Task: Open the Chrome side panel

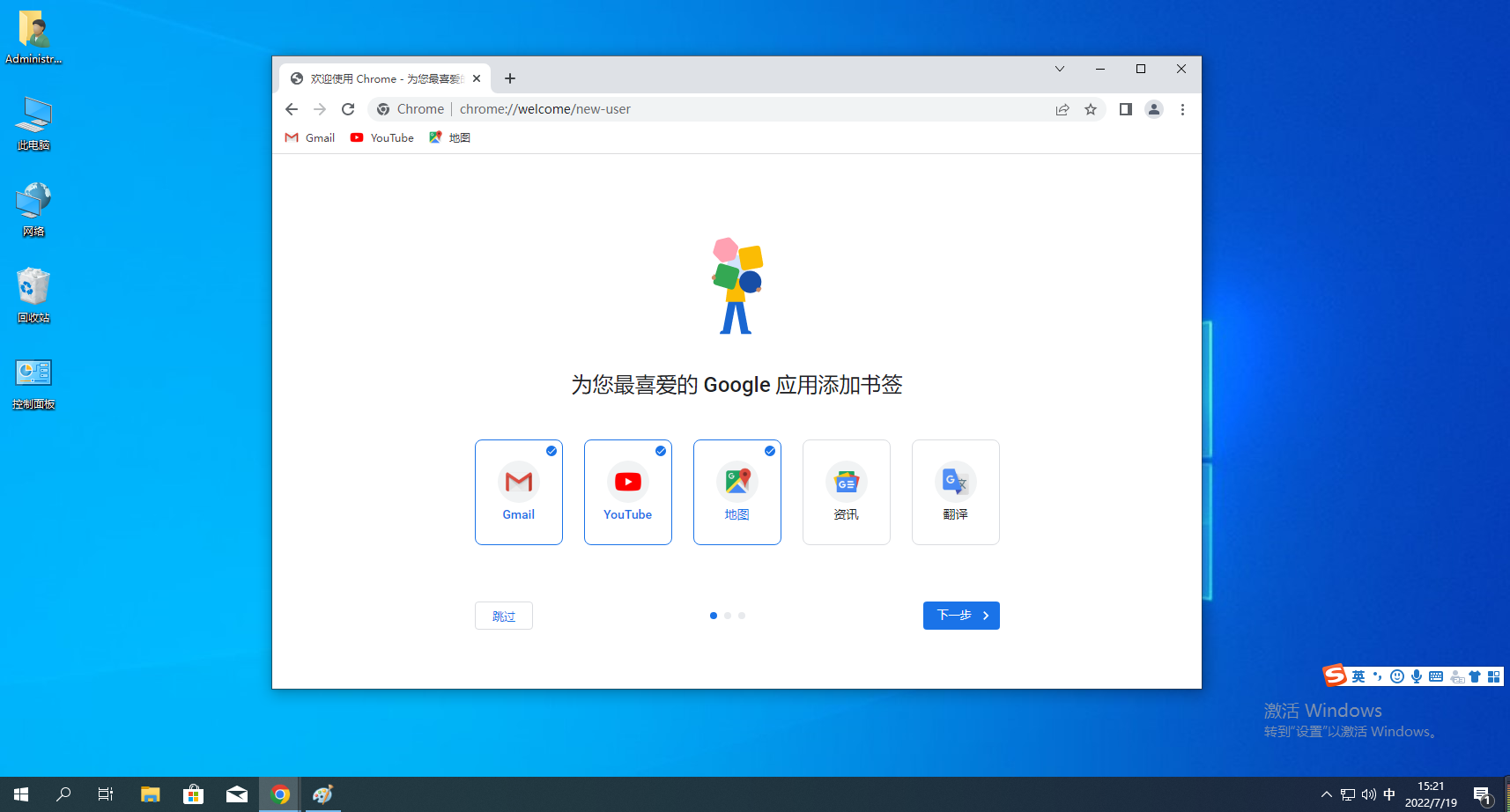Action: click(1125, 109)
